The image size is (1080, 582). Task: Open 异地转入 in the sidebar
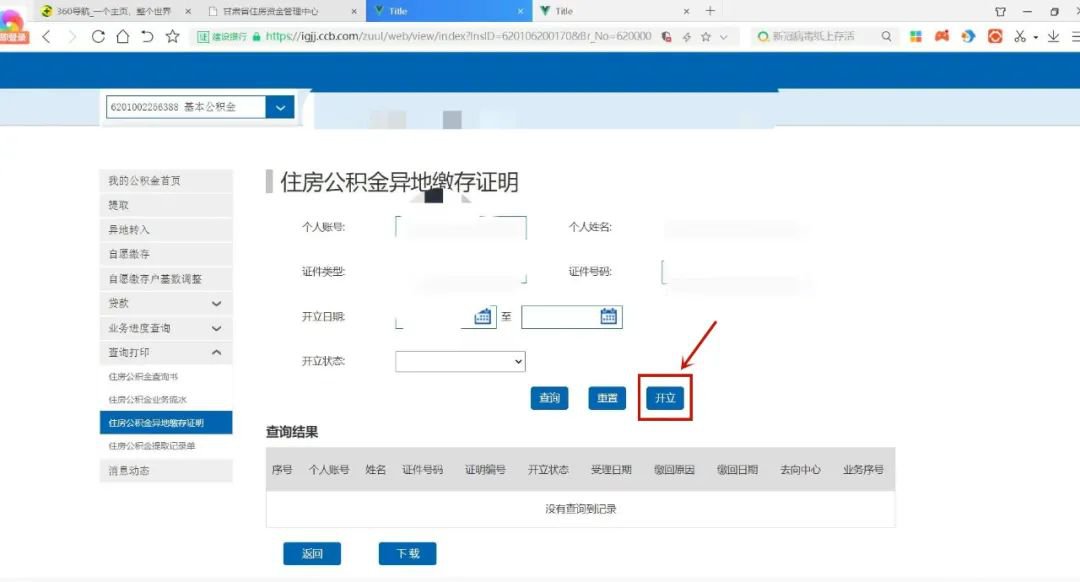tap(166, 229)
